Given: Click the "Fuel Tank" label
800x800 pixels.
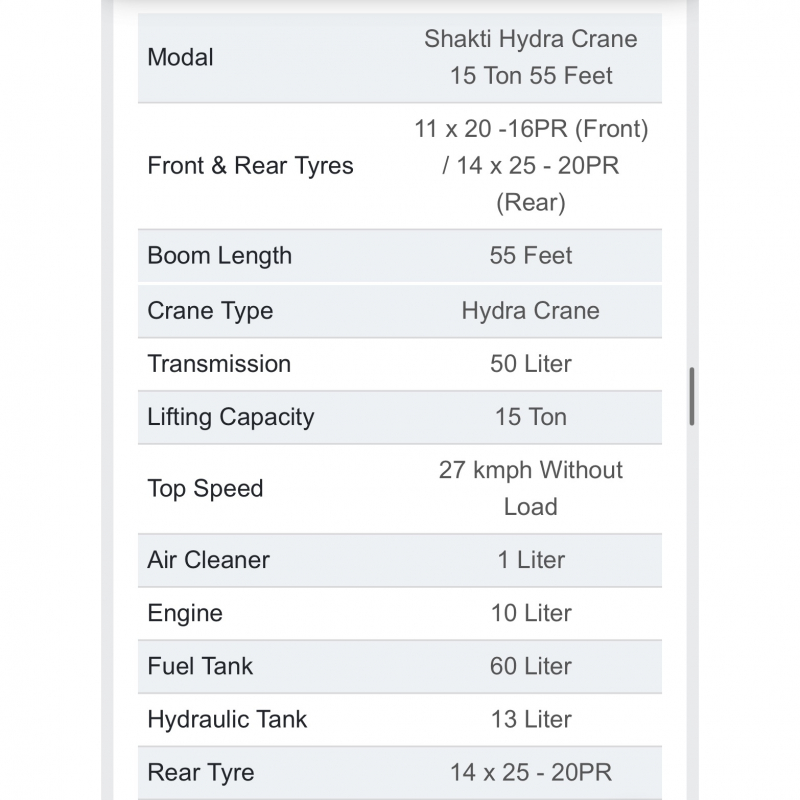Looking at the screenshot, I should (x=200, y=666).
